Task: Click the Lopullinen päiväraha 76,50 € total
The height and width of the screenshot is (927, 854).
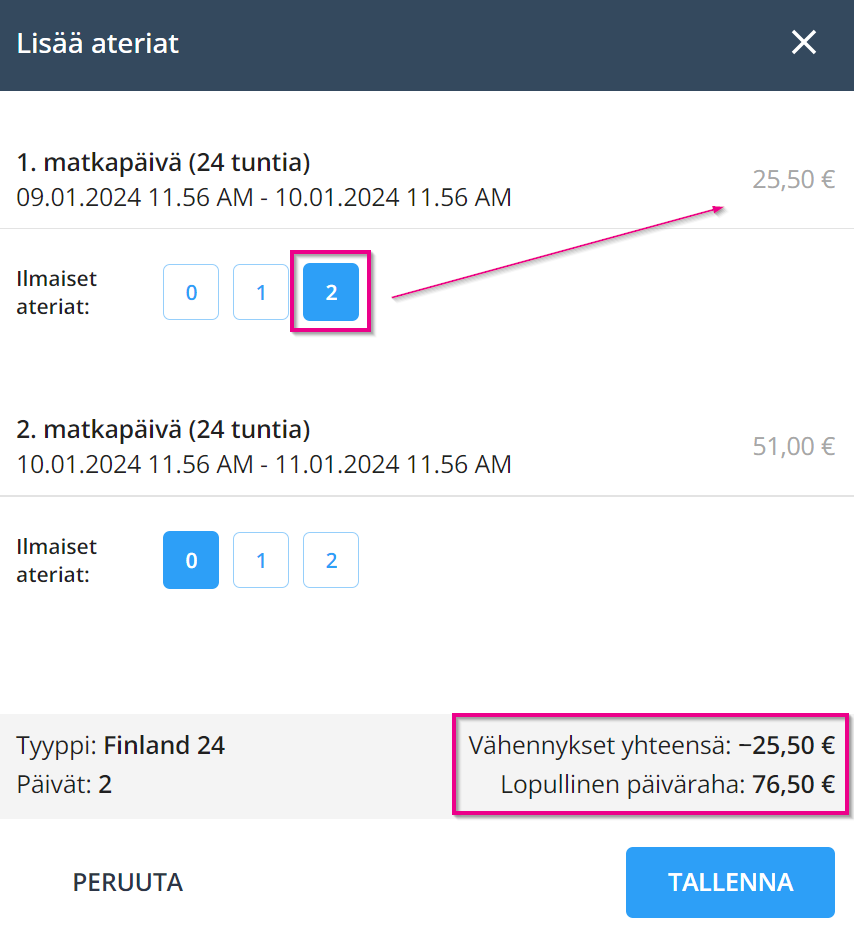Action: 667,784
